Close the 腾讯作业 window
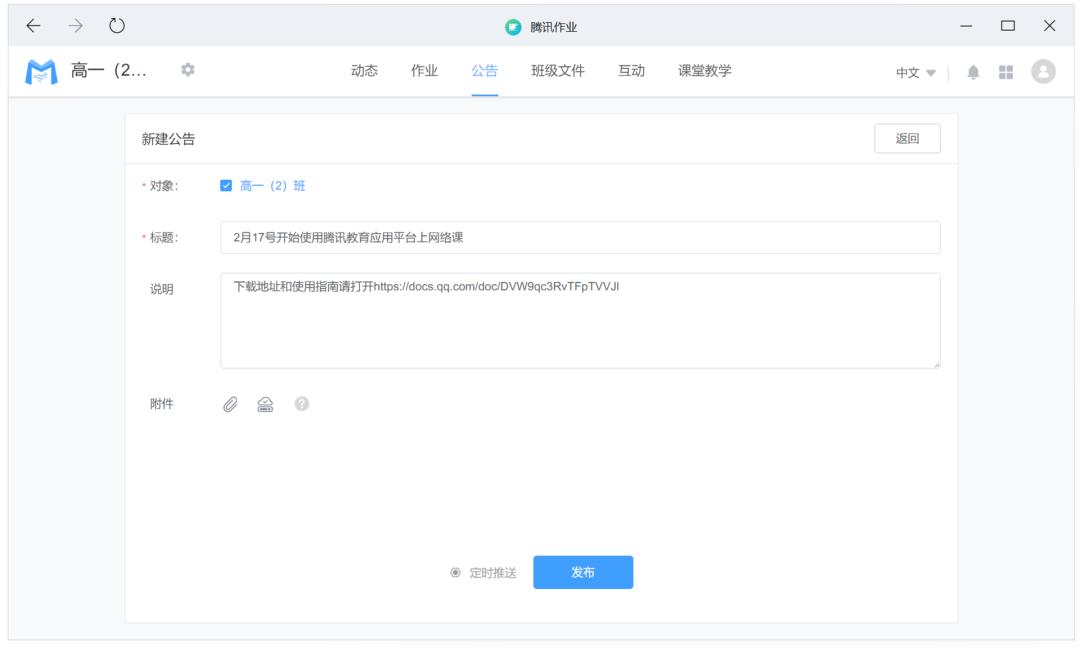The width and height of the screenshot is (1080, 648). tap(1049, 26)
